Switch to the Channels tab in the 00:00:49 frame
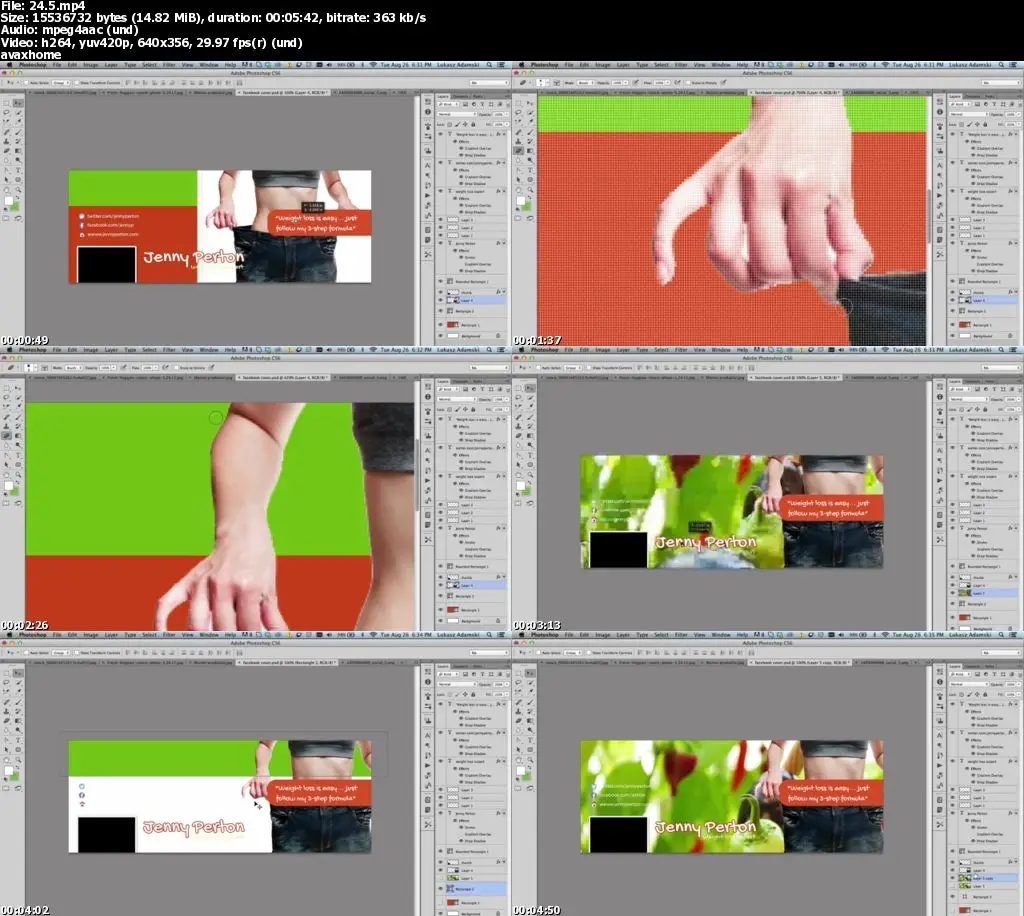The width and height of the screenshot is (1024, 916). pos(460,97)
